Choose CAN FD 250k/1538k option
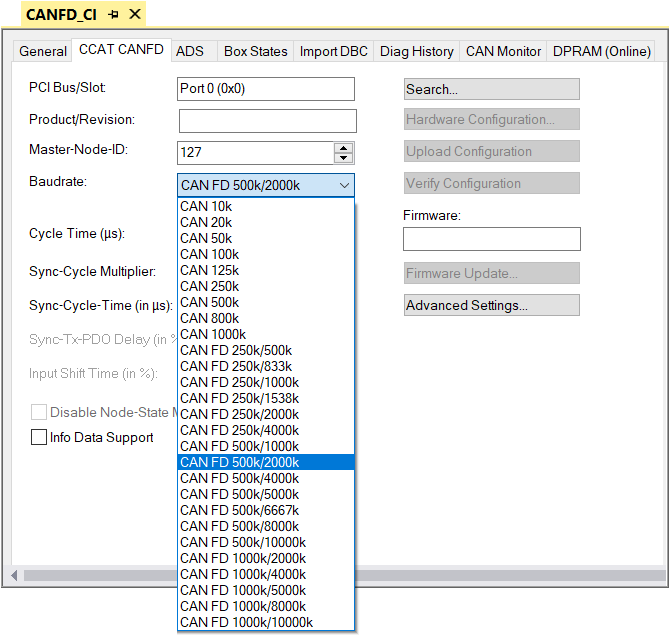 tap(266, 398)
